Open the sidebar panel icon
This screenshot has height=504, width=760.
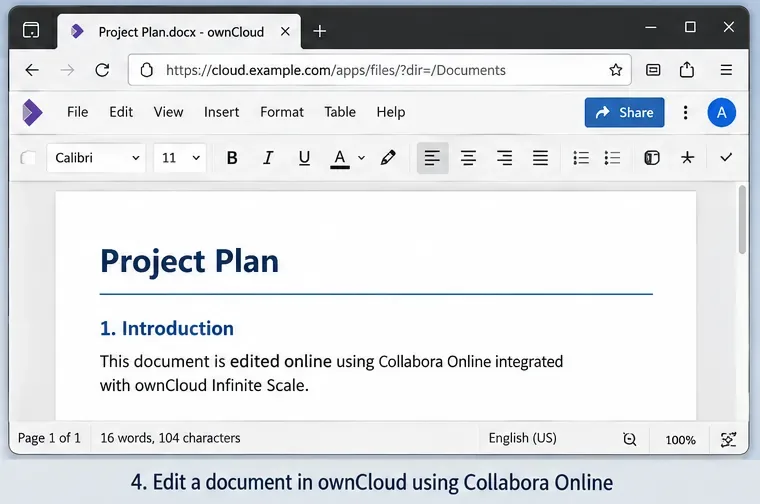click(x=652, y=158)
